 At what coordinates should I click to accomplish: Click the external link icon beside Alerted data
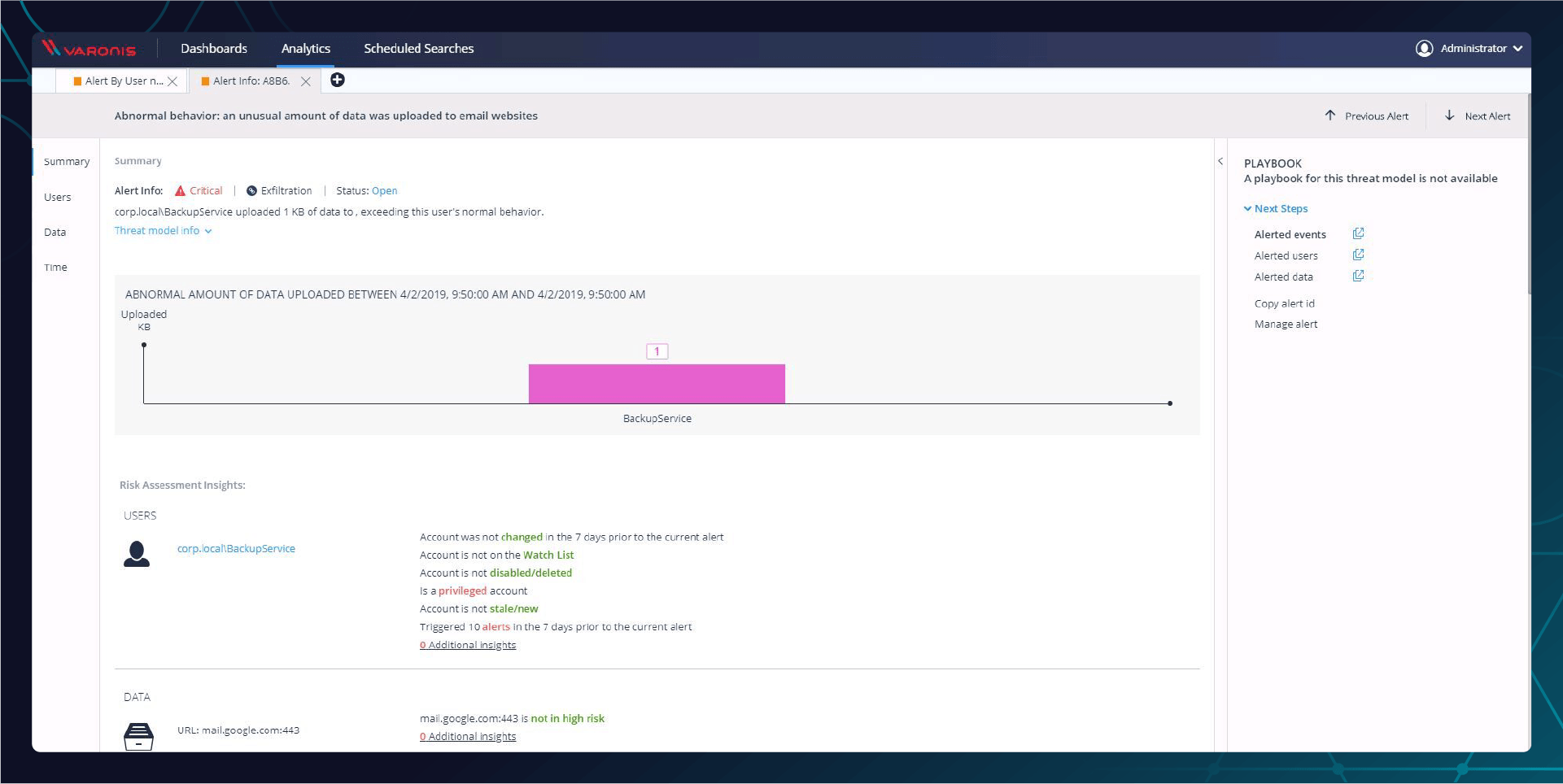point(1359,276)
